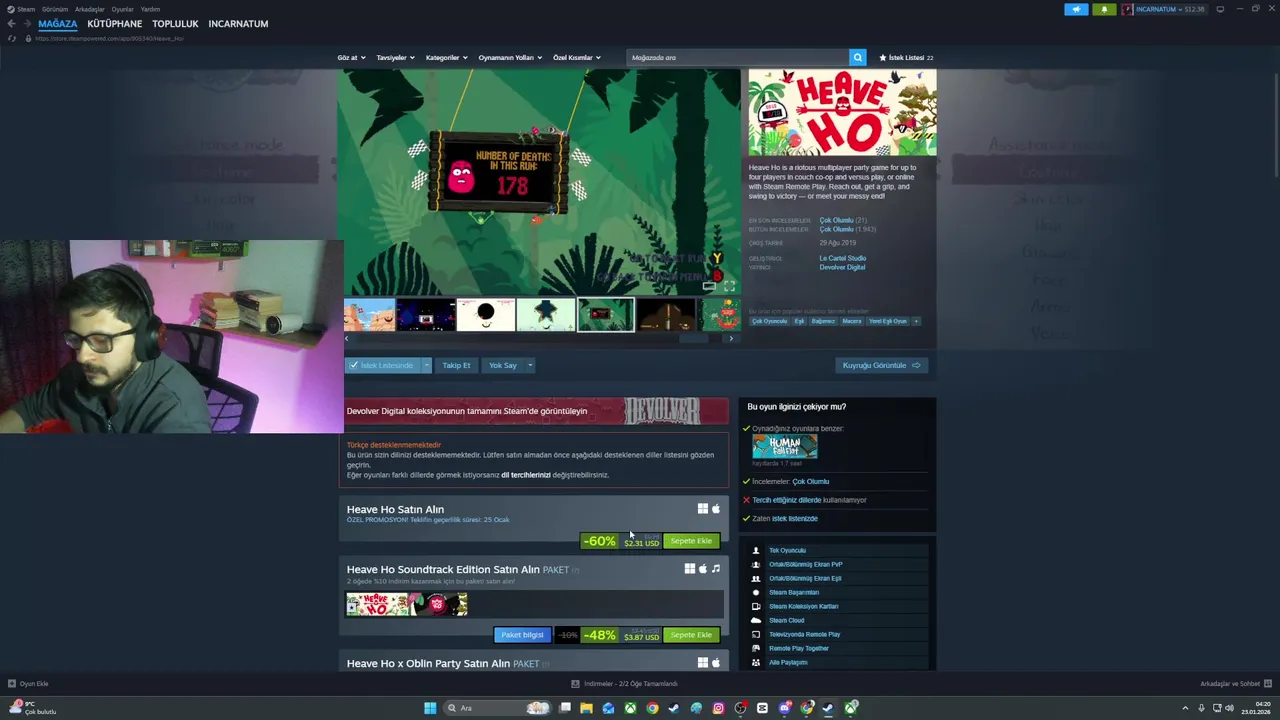Open the Oynamanın Yolları dropdown
Image resolution: width=1280 pixels, height=720 pixels.
click(x=510, y=57)
